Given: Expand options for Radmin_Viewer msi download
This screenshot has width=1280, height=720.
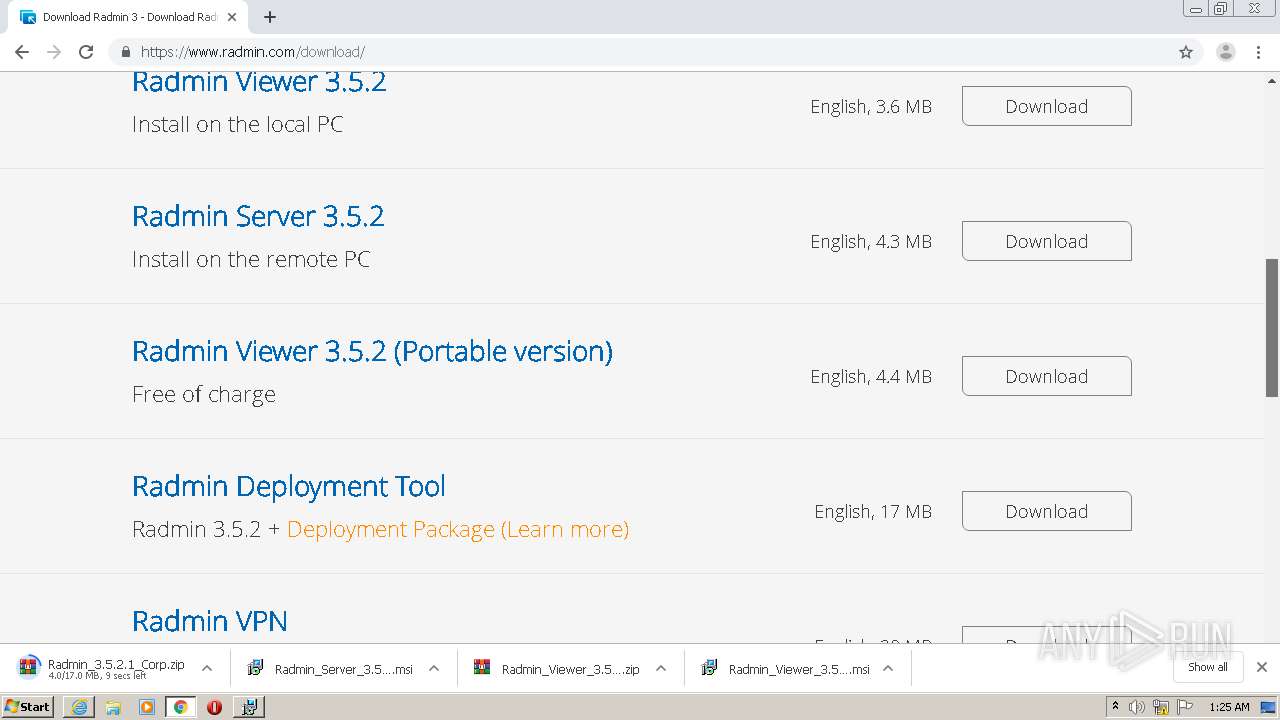Looking at the screenshot, I should point(888,668).
